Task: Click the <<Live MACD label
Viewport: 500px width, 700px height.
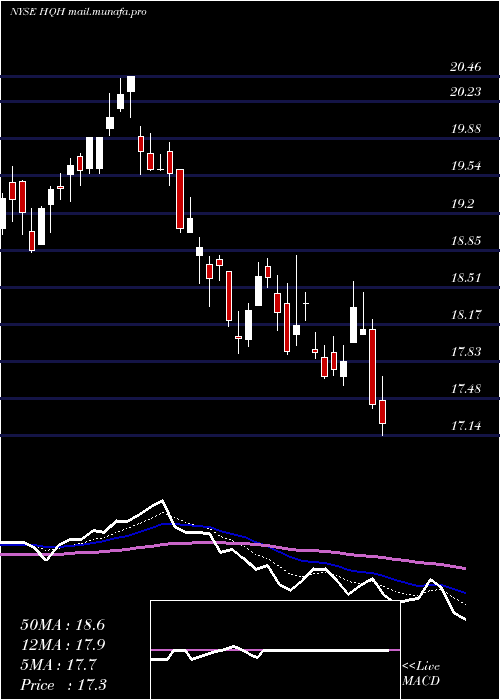Action: tap(421, 674)
